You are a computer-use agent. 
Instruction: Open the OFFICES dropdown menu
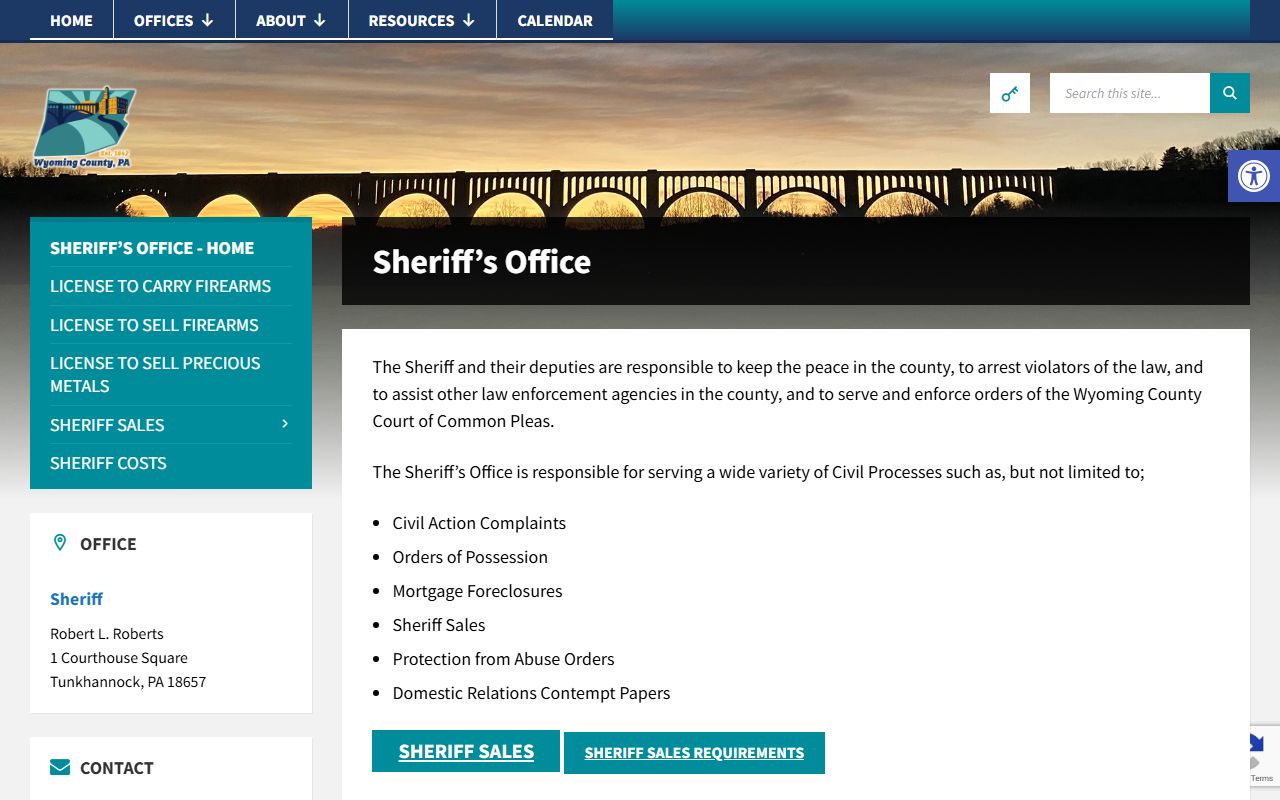174,20
